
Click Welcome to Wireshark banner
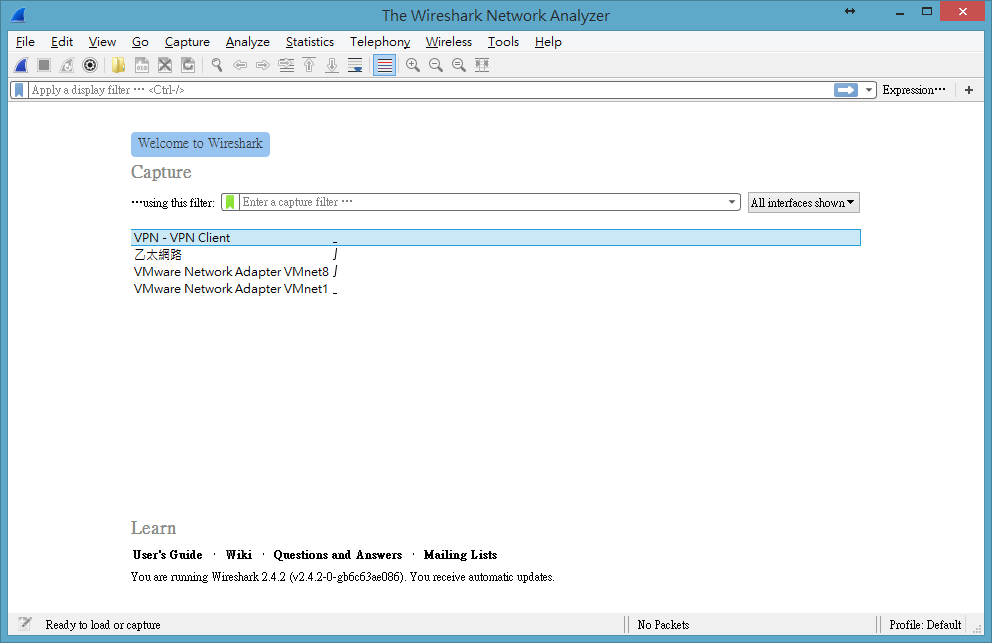point(200,144)
